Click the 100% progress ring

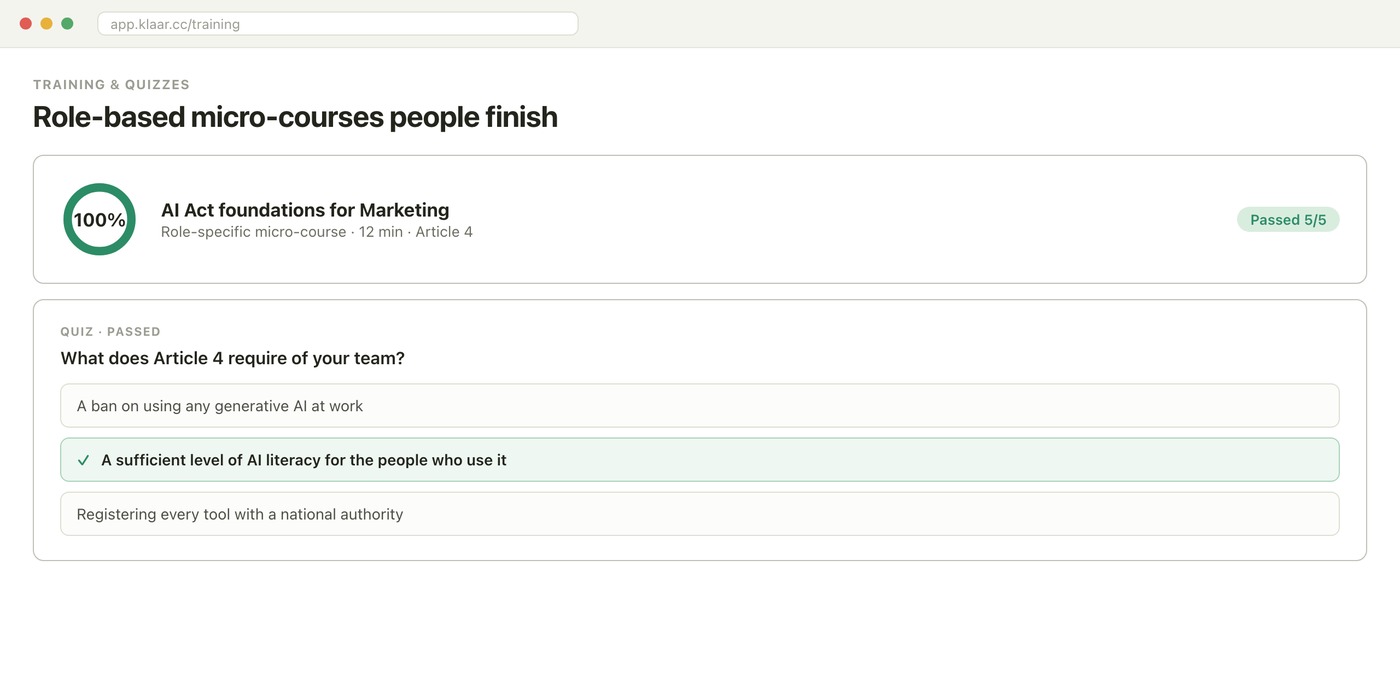point(99,219)
